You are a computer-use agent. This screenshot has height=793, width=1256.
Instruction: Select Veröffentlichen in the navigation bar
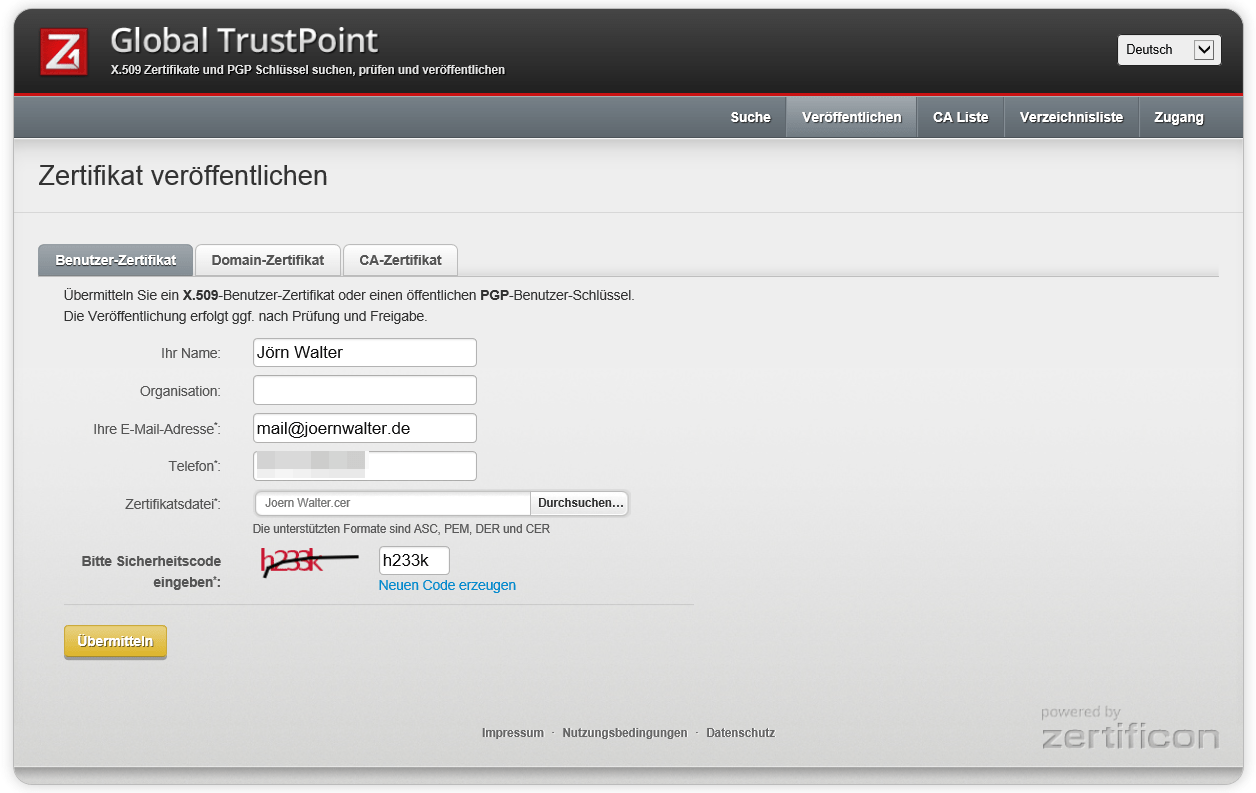[851, 117]
